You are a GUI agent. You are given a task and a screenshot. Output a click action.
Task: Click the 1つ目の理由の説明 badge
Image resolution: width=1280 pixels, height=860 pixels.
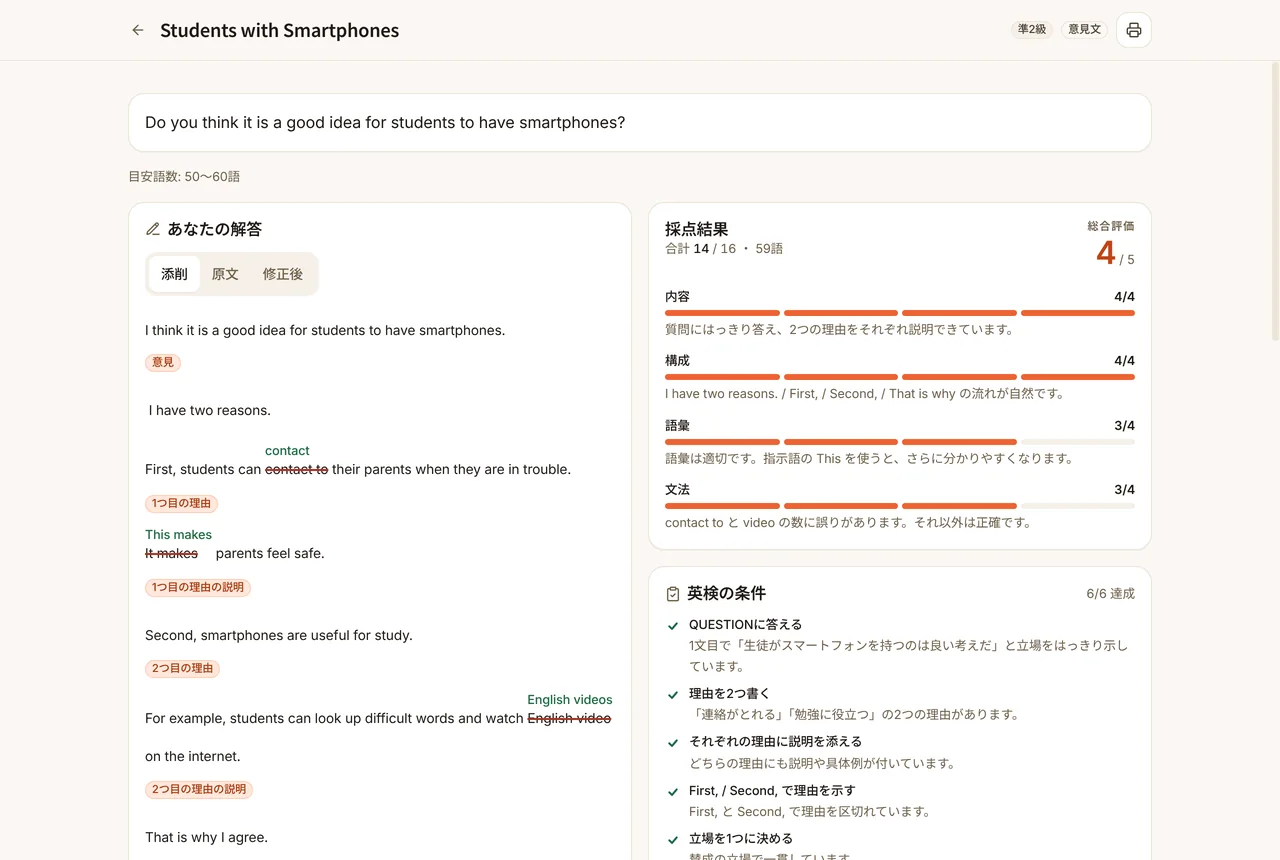198,588
